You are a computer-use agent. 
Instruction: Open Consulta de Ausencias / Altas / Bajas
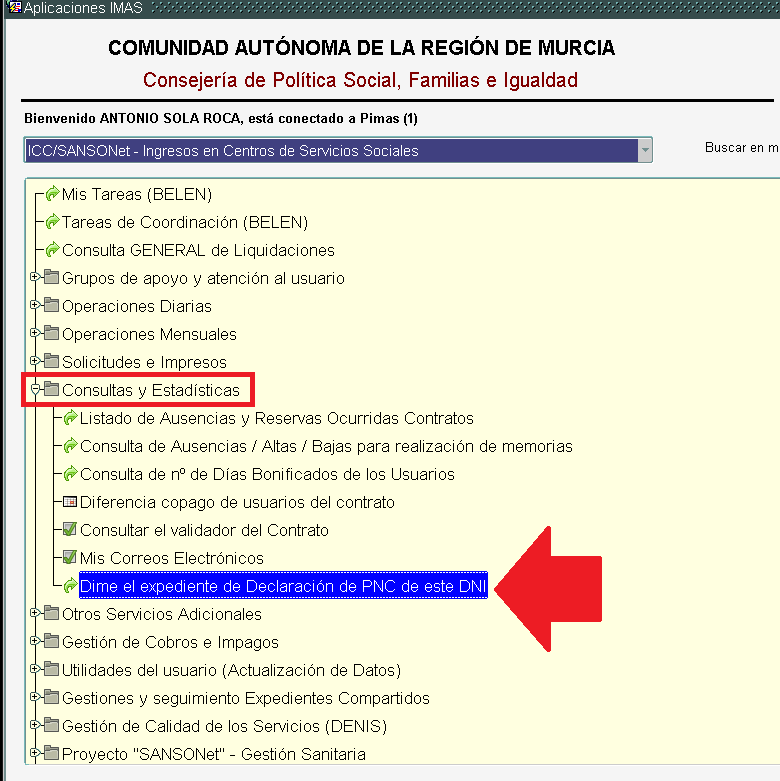point(326,446)
